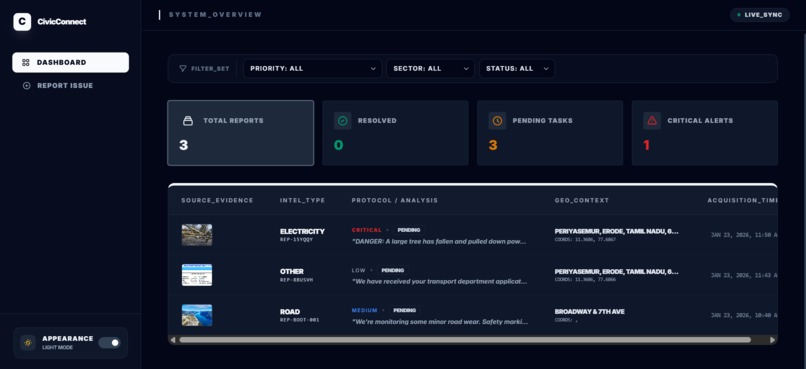The height and width of the screenshot is (369, 806).
Task: Click the Jan 23, 2026 10:40 timestamp
Action: (744, 315)
